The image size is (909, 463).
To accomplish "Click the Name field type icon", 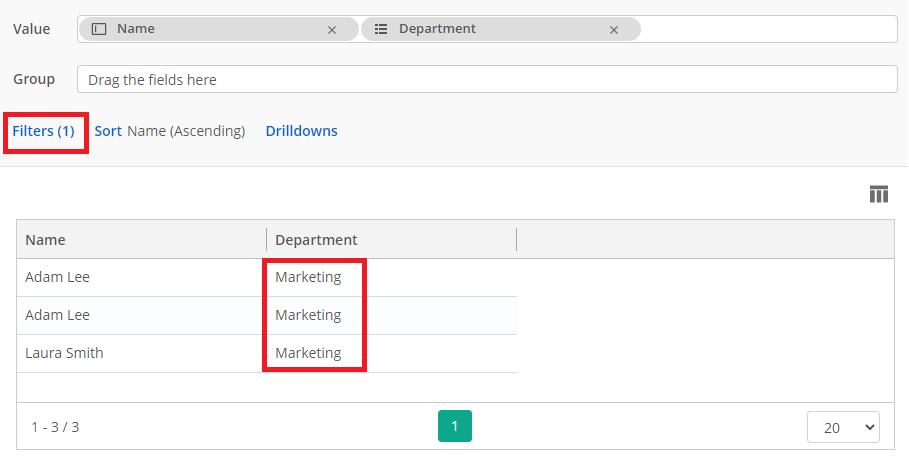I will (x=99, y=29).
